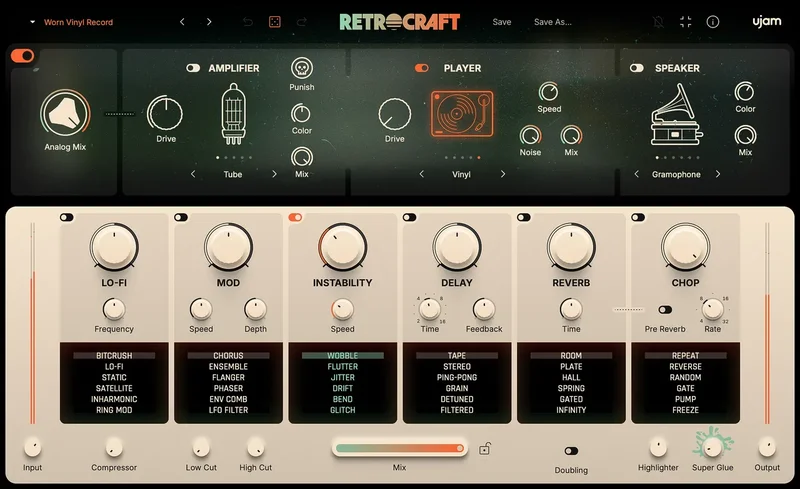Click the Amplifier Color knob

point(301,114)
